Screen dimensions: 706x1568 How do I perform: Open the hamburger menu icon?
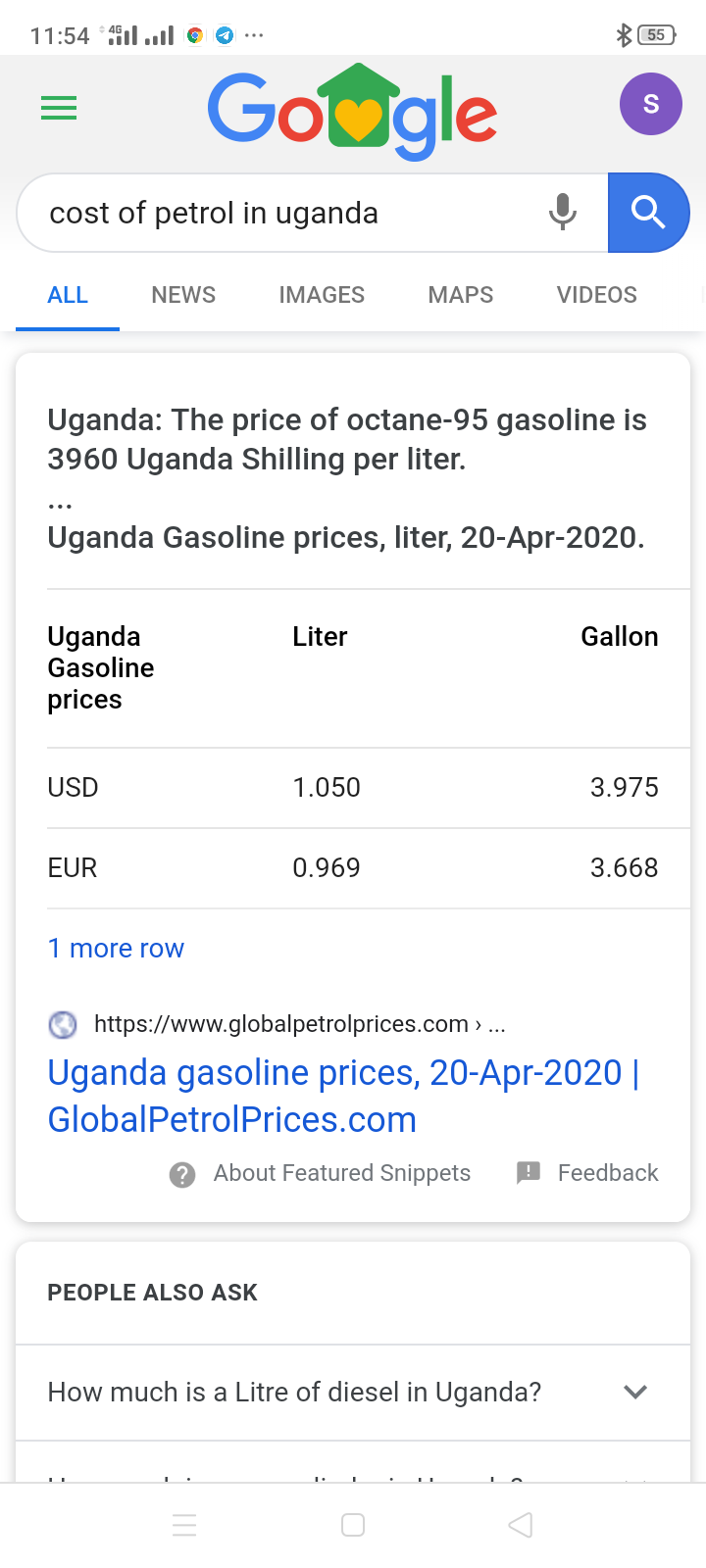(x=59, y=108)
